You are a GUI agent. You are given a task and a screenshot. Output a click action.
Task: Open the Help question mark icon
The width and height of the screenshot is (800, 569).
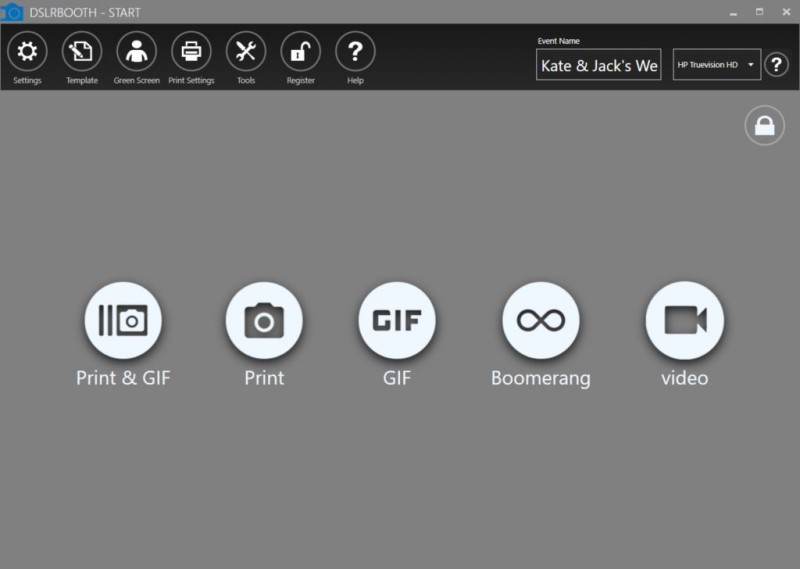tap(355, 52)
